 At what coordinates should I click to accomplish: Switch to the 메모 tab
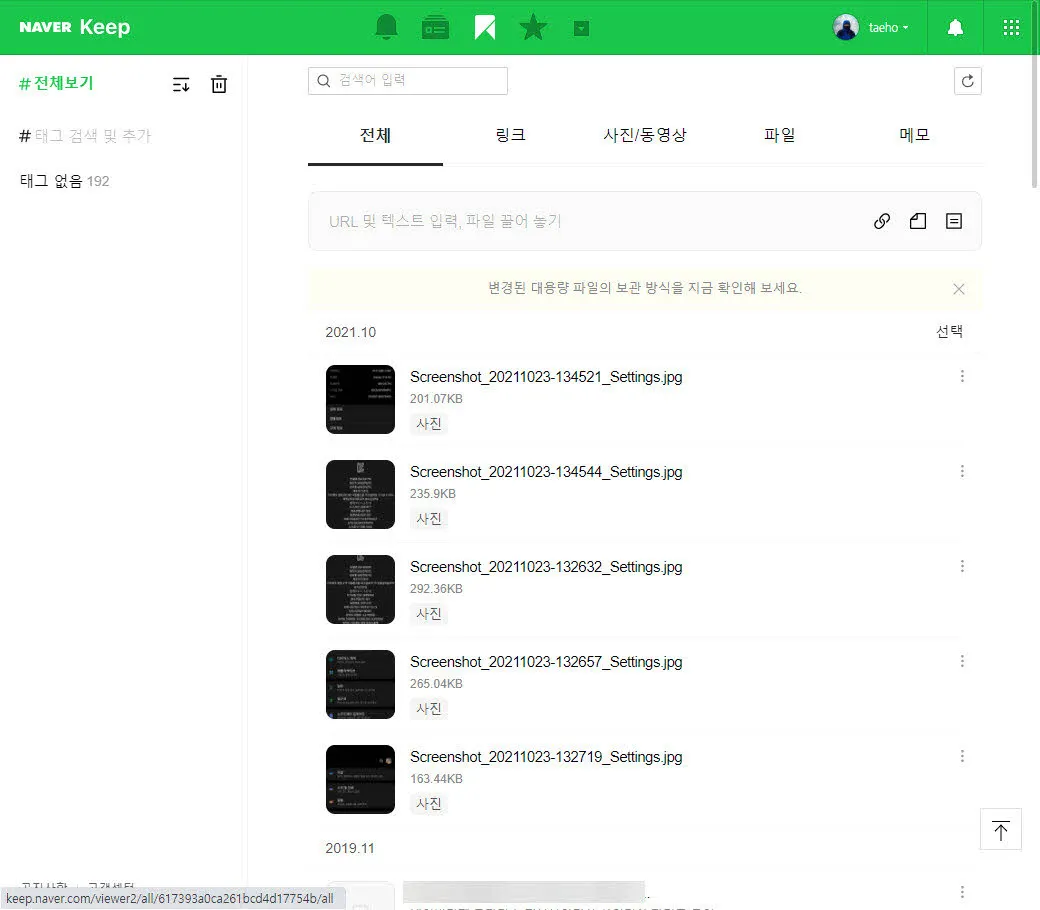[913, 135]
